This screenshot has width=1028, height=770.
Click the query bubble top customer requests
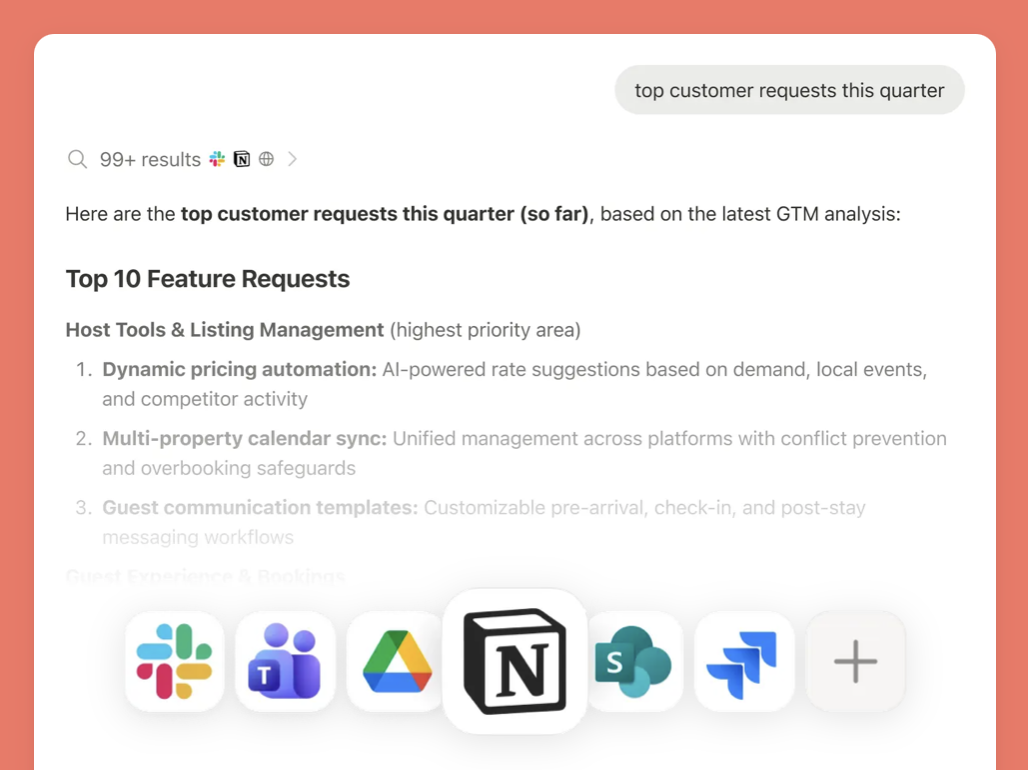(789, 90)
